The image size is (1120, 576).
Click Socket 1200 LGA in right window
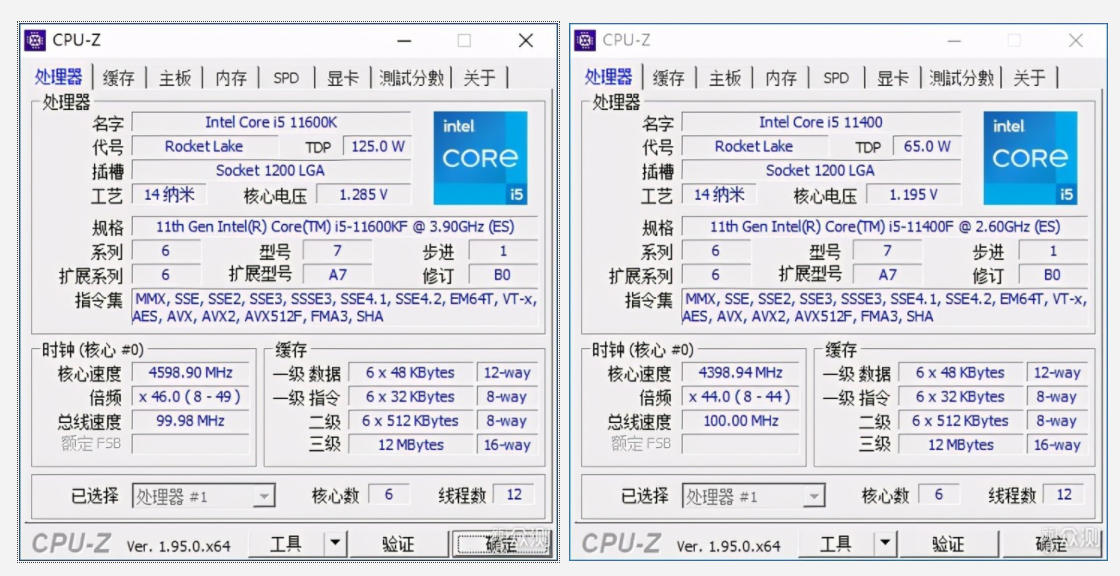coord(821,170)
